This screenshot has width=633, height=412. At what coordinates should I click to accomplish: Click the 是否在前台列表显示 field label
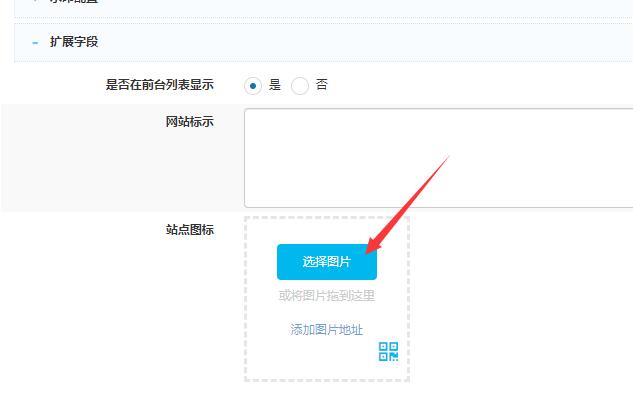click(x=159, y=86)
